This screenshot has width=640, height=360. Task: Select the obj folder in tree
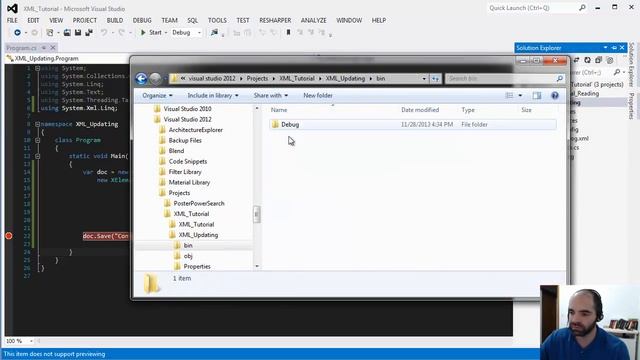188,256
